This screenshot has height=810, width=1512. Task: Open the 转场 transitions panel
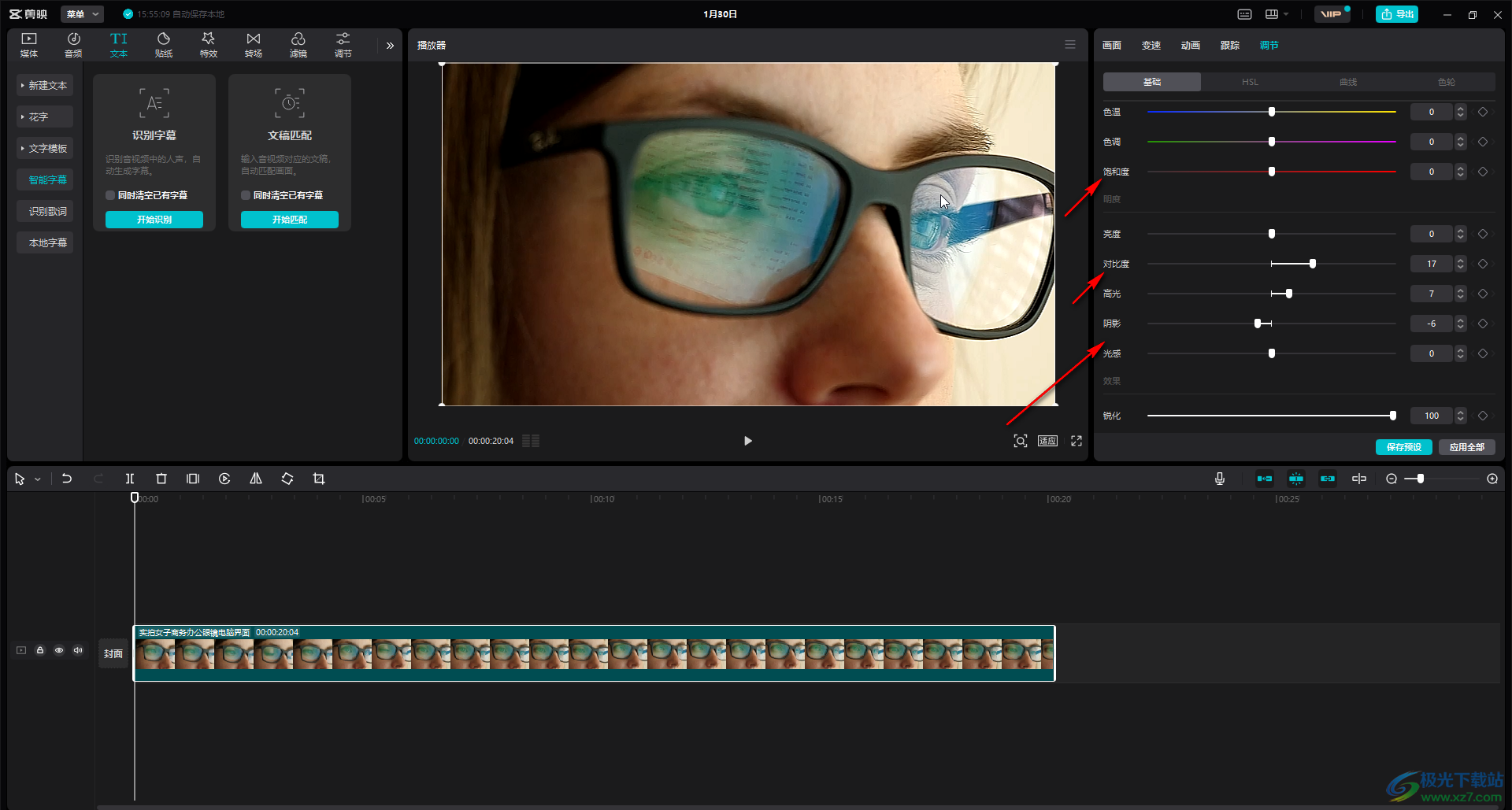coord(254,45)
